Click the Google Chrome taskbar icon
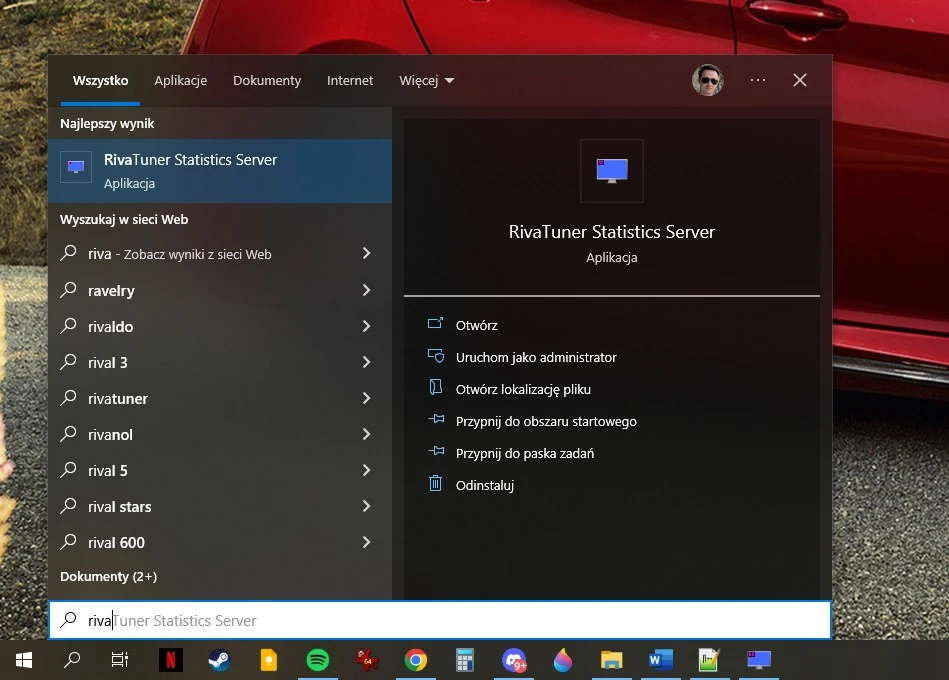This screenshot has width=949, height=680. pyautogui.click(x=416, y=660)
